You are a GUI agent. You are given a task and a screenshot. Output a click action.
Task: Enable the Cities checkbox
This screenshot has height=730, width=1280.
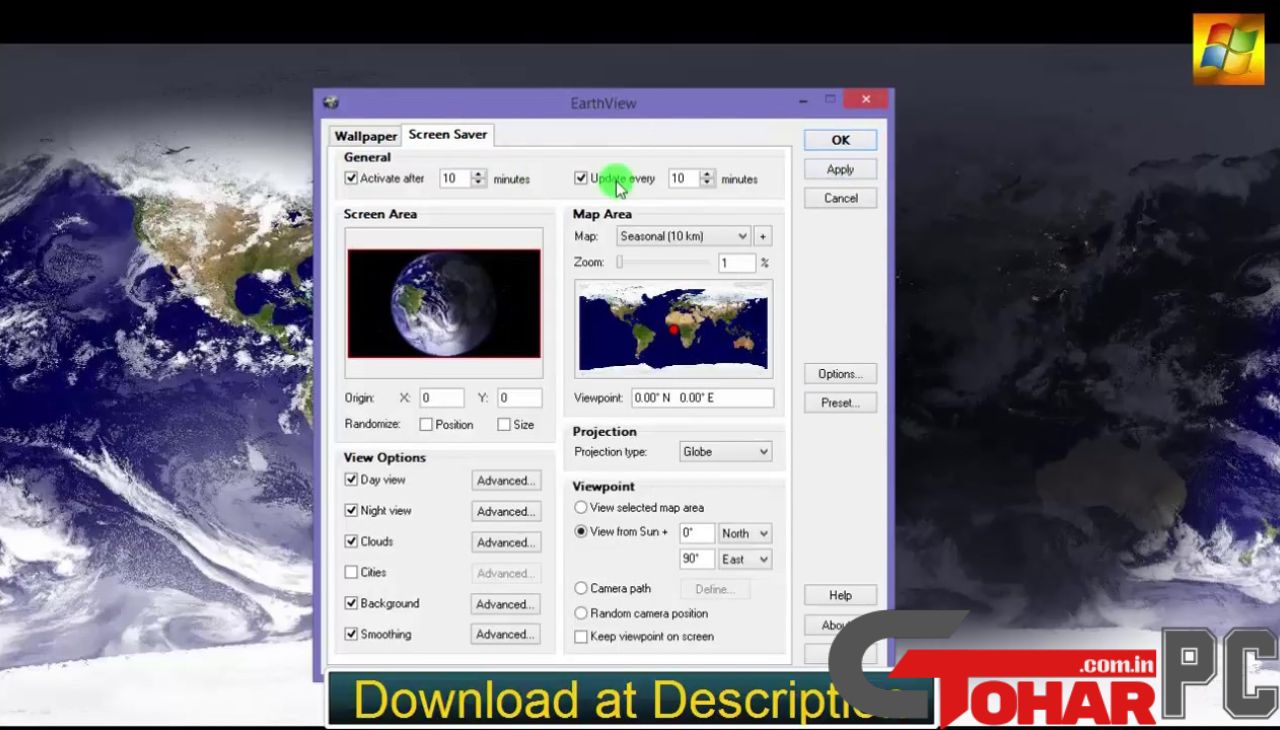351,572
